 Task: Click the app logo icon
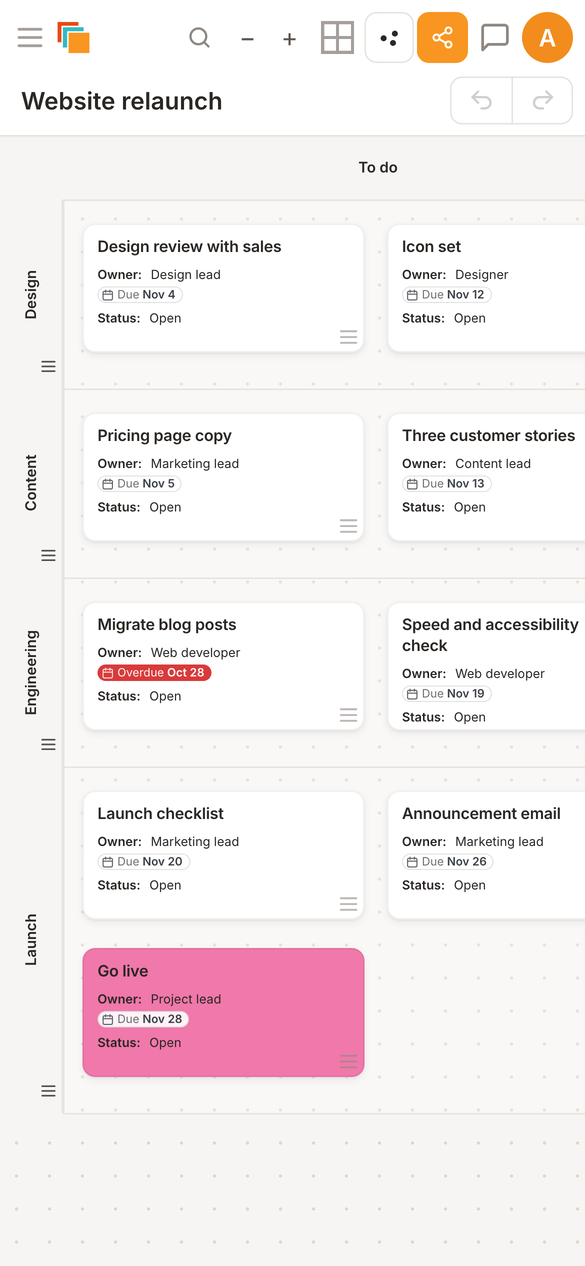[74, 38]
